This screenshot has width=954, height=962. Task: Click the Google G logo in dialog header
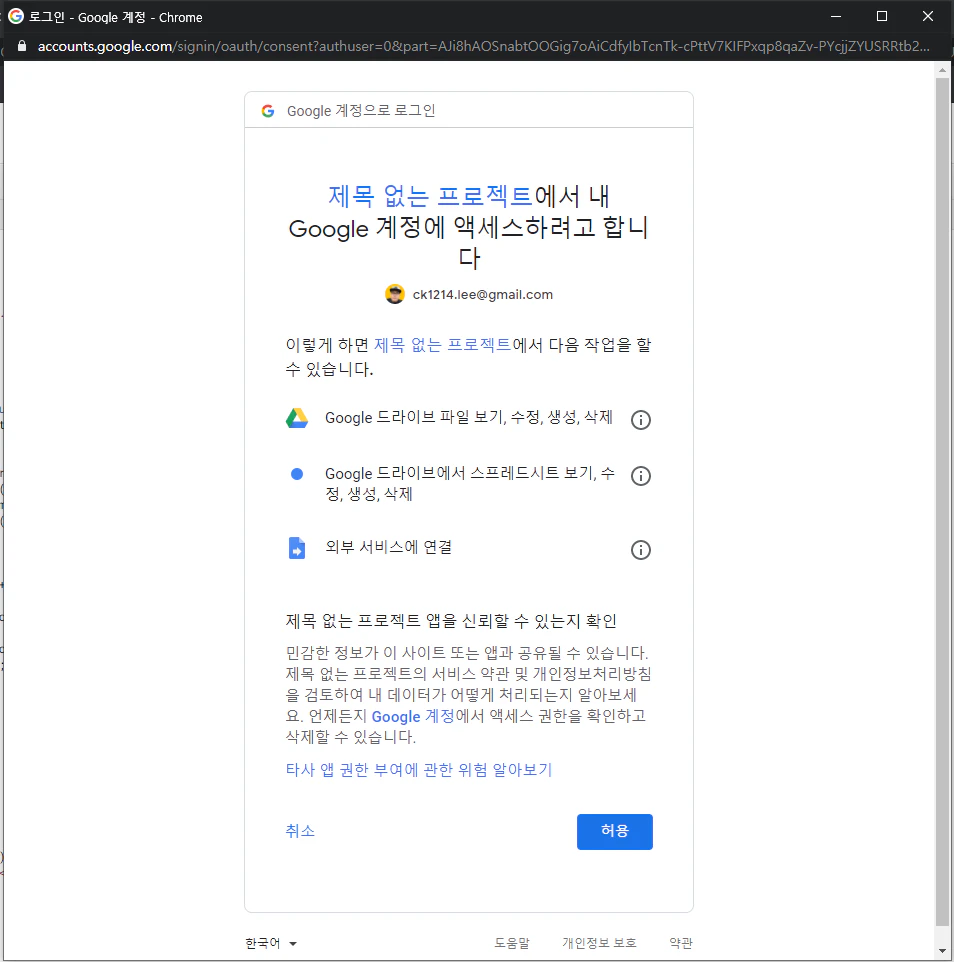point(267,111)
